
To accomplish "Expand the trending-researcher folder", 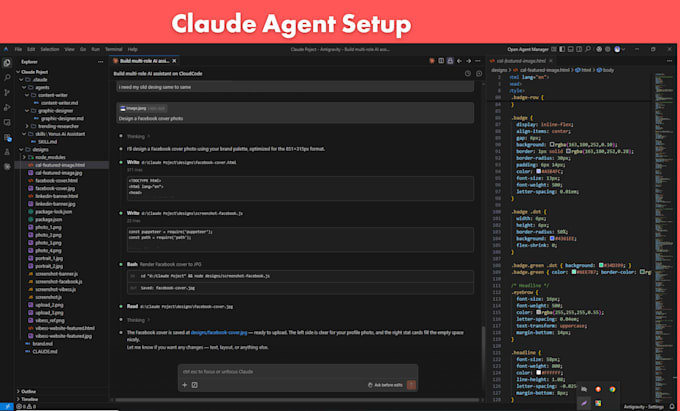I will (27, 127).
